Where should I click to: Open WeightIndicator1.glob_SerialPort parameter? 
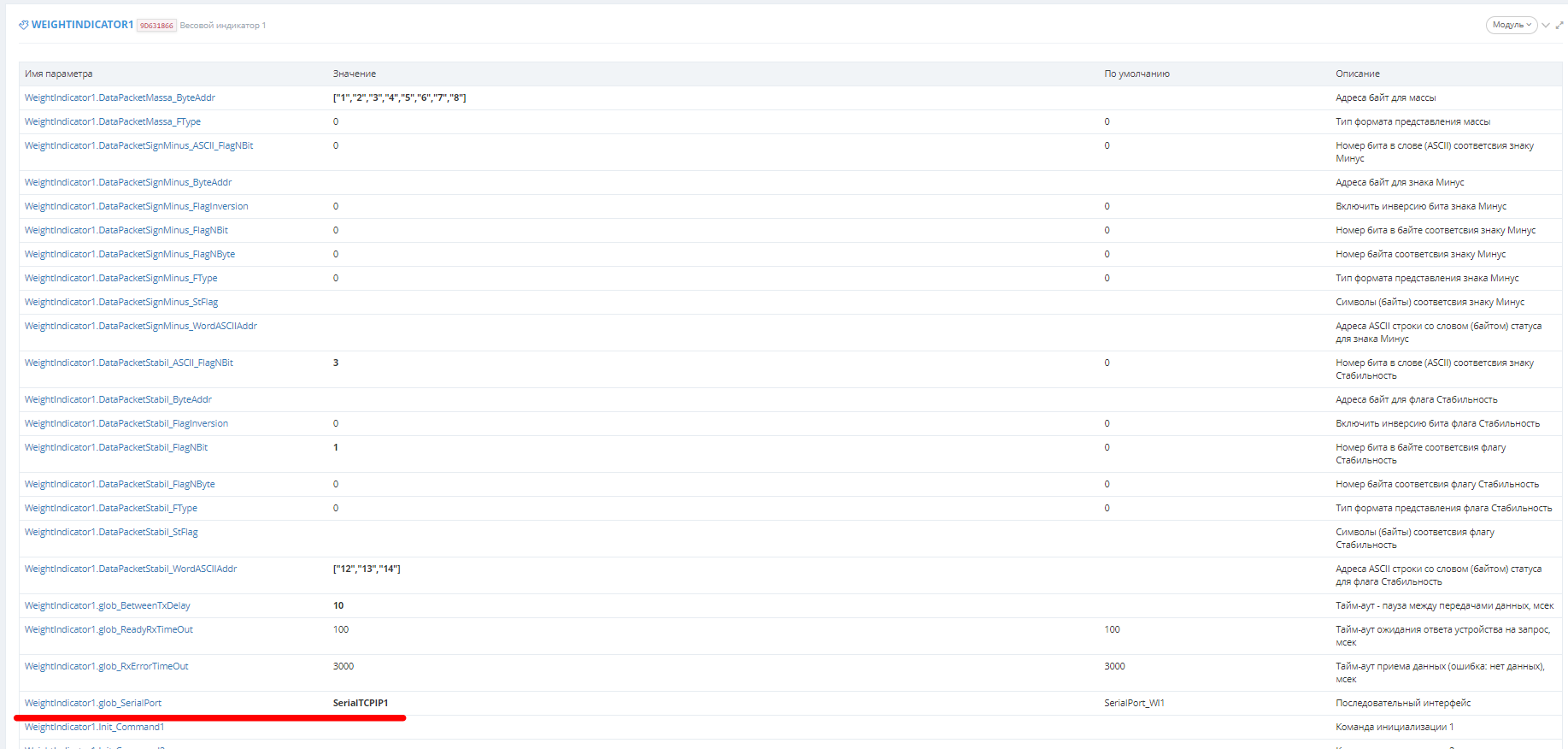(x=93, y=703)
